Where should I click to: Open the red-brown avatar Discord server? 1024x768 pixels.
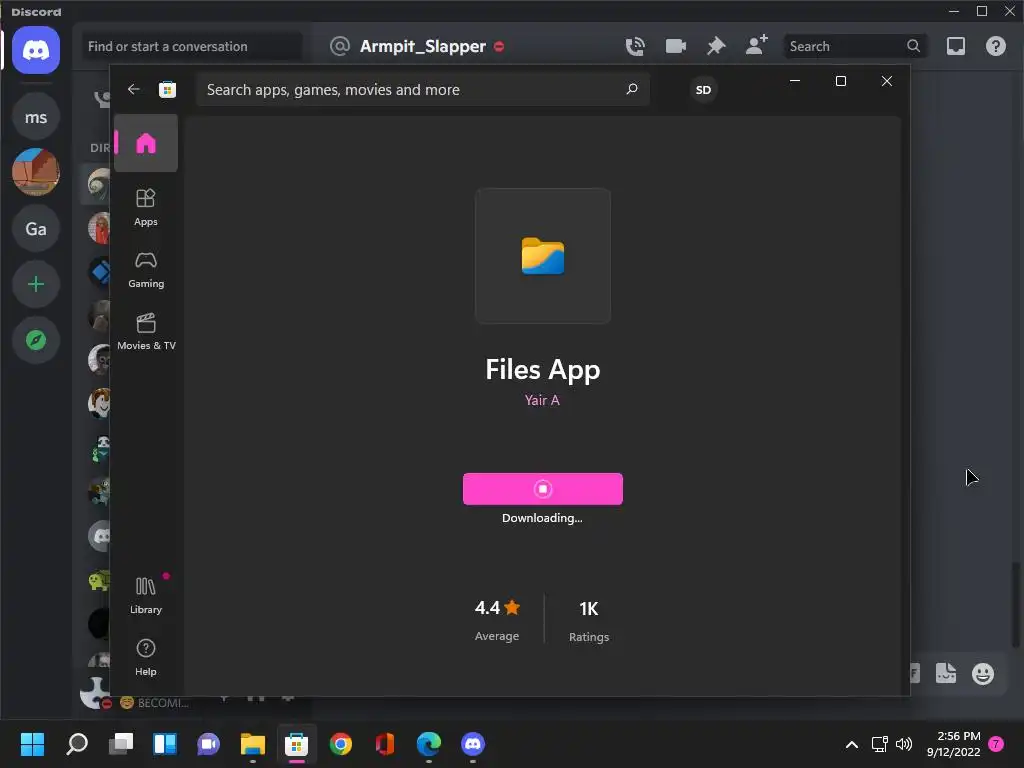coord(36,172)
